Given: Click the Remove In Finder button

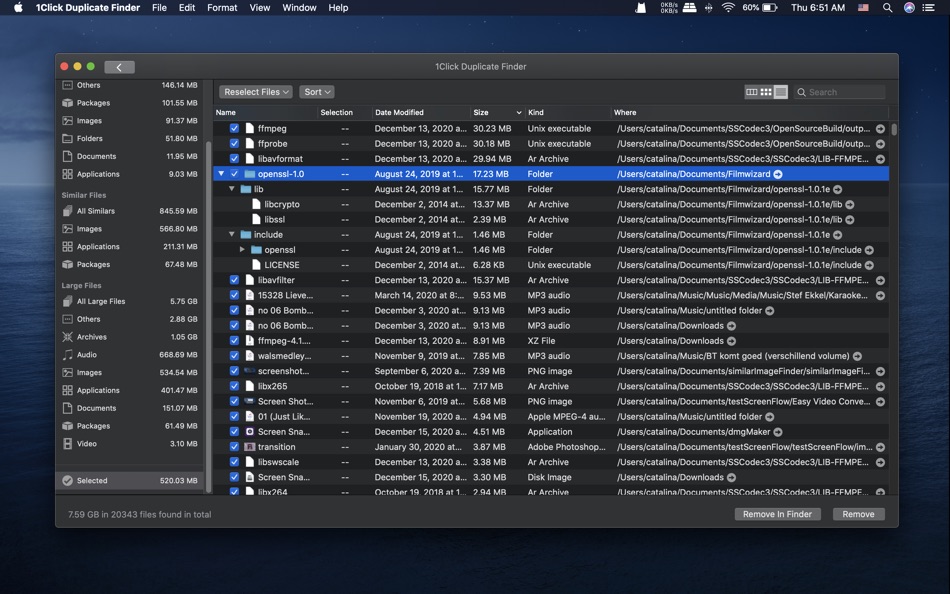Looking at the screenshot, I should click(x=777, y=514).
